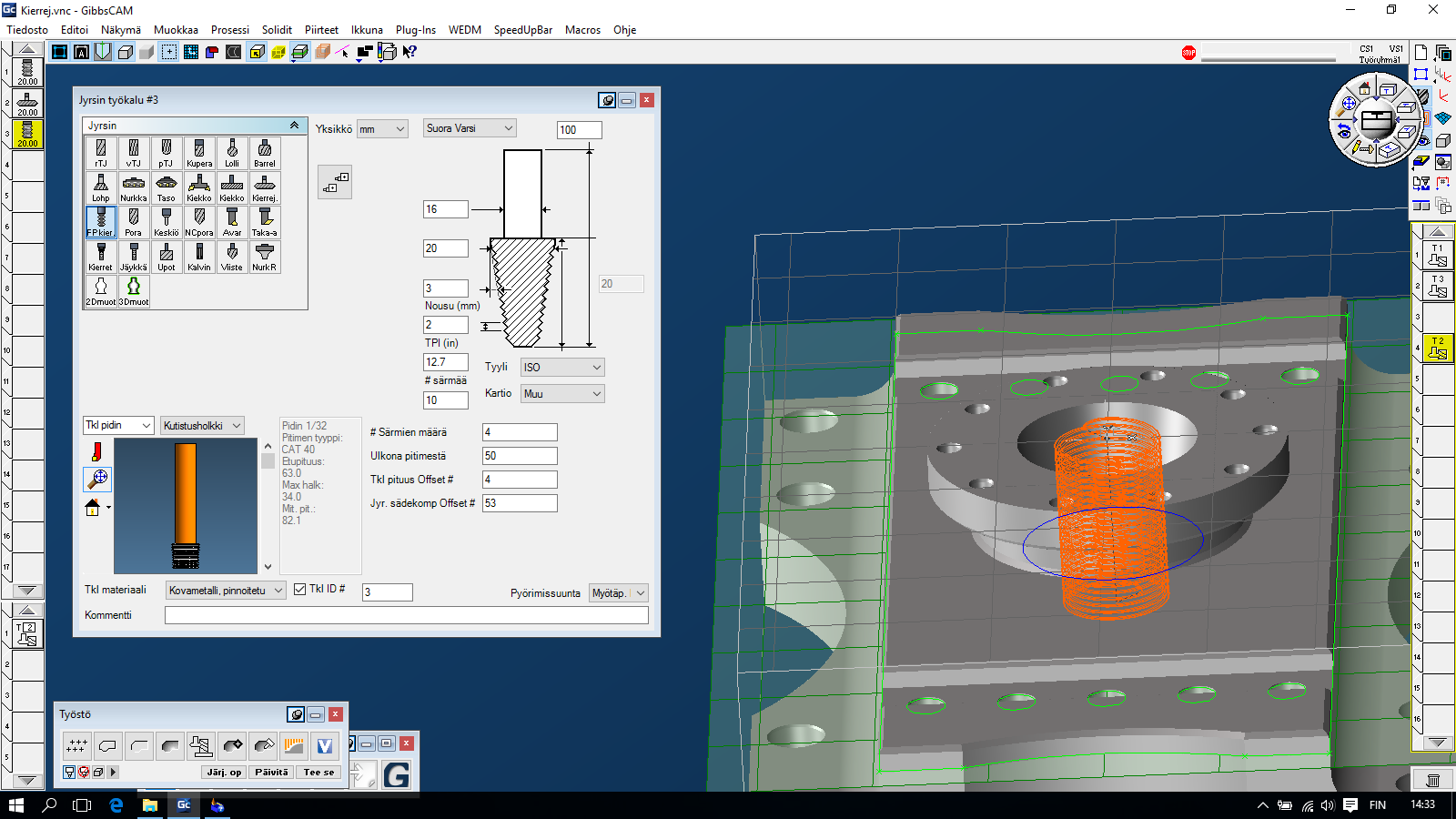Open the Prosessi menu
Viewport: 1456px width, 819px height.
click(x=230, y=30)
